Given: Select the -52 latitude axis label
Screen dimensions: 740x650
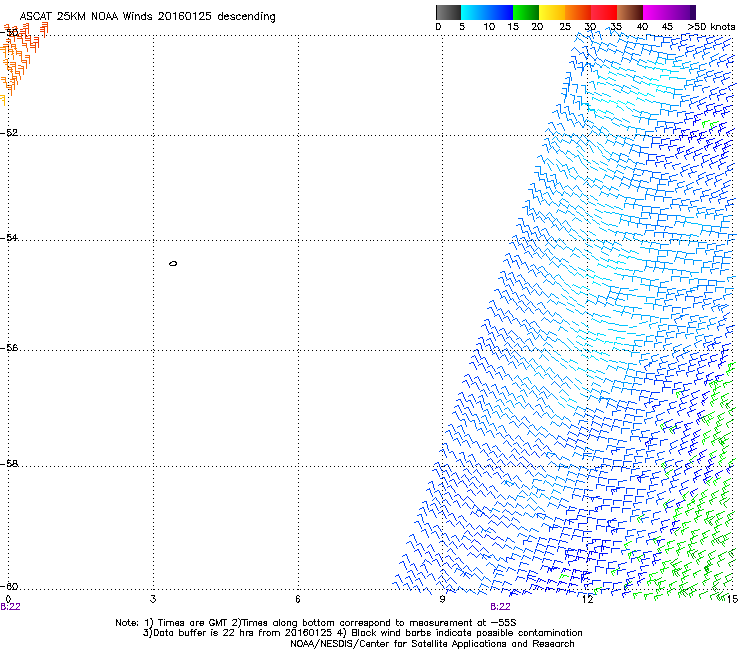Looking at the screenshot, I should pos(9,133).
